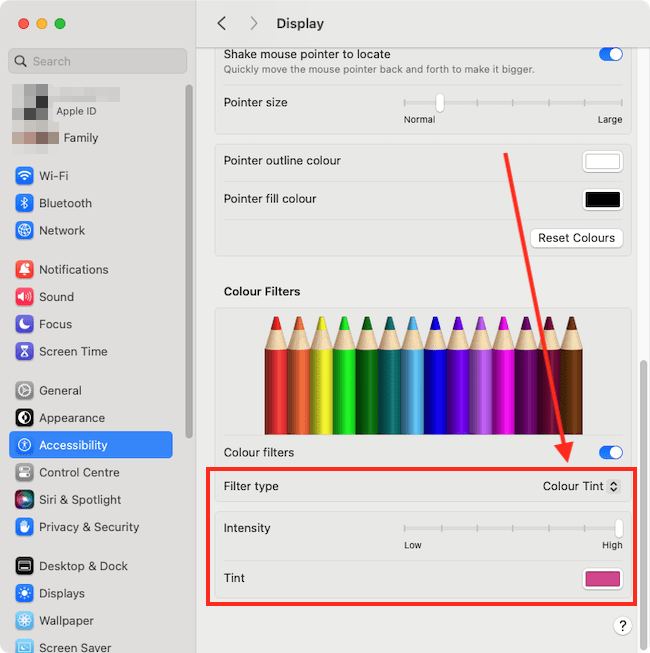This screenshot has height=653, width=650.
Task: Click the Intensity slider handle
Action: (619, 528)
